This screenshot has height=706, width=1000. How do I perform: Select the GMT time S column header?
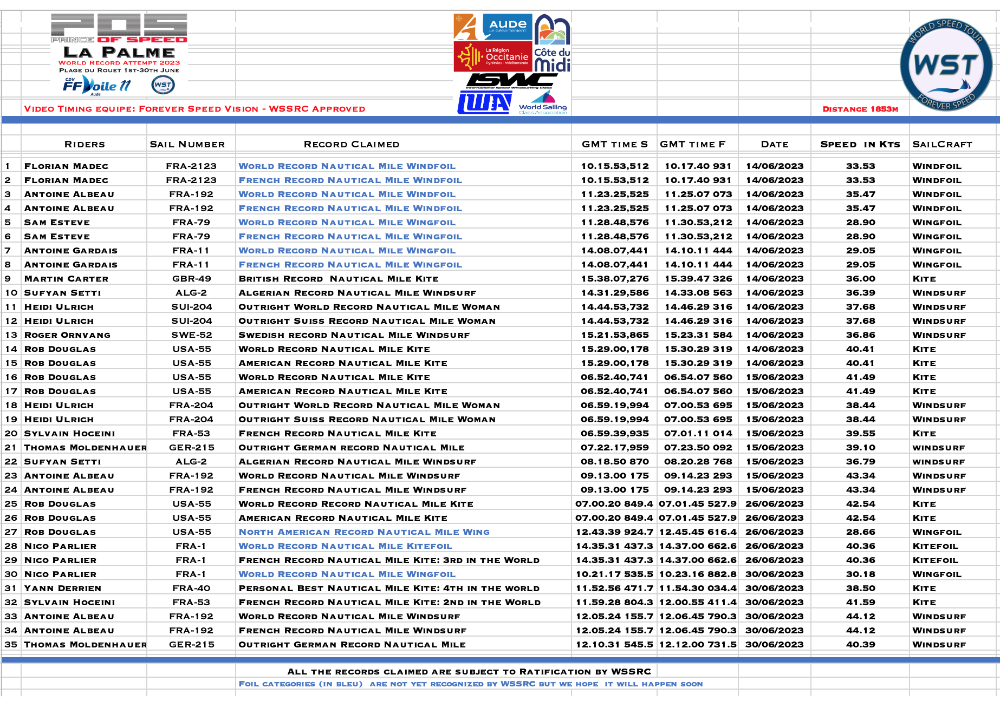coord(614,144)
